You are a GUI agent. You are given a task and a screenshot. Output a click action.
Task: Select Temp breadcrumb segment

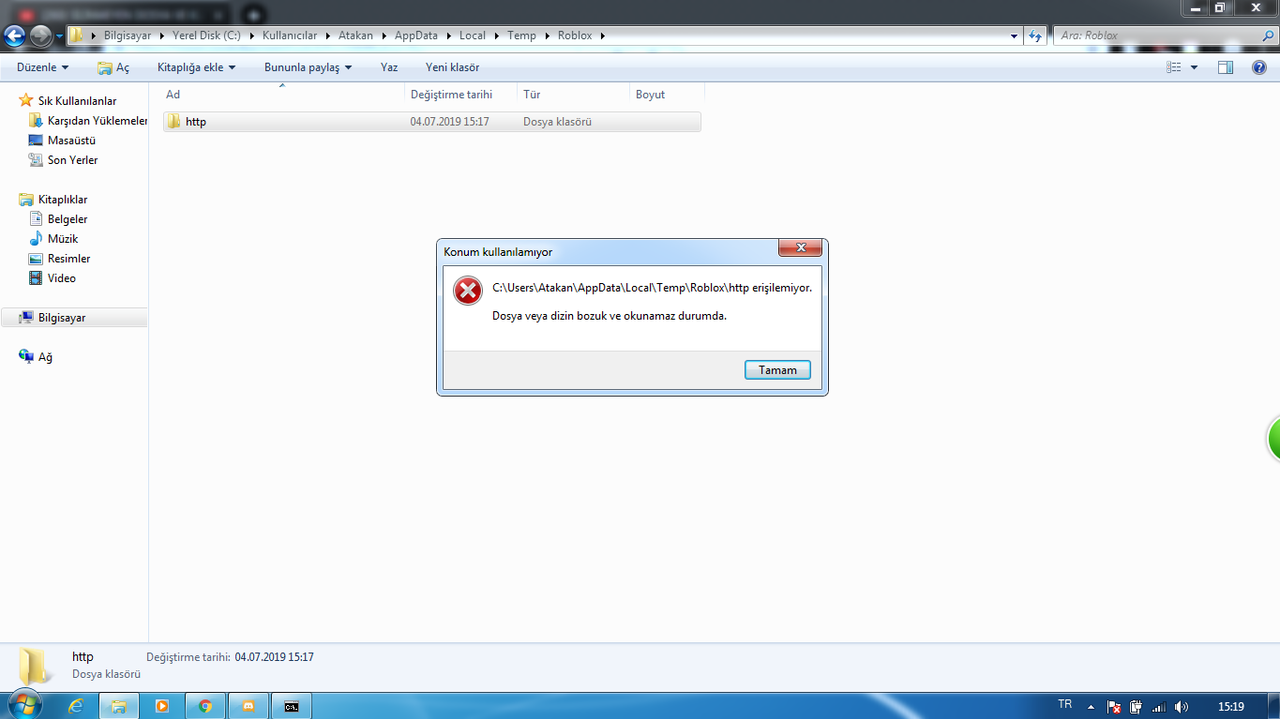[x=521, y=36]
